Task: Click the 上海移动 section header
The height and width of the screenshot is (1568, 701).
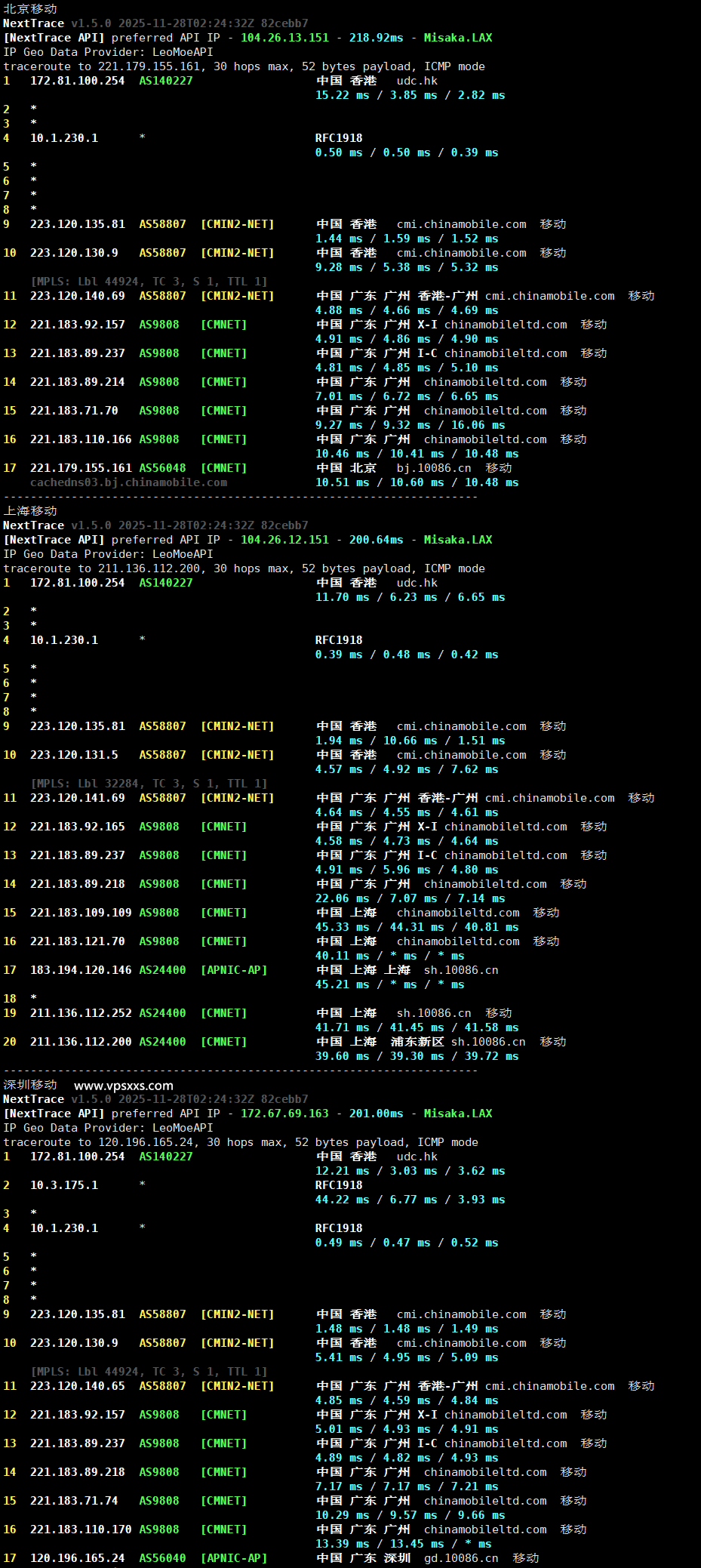Action: tap(30, 511)
